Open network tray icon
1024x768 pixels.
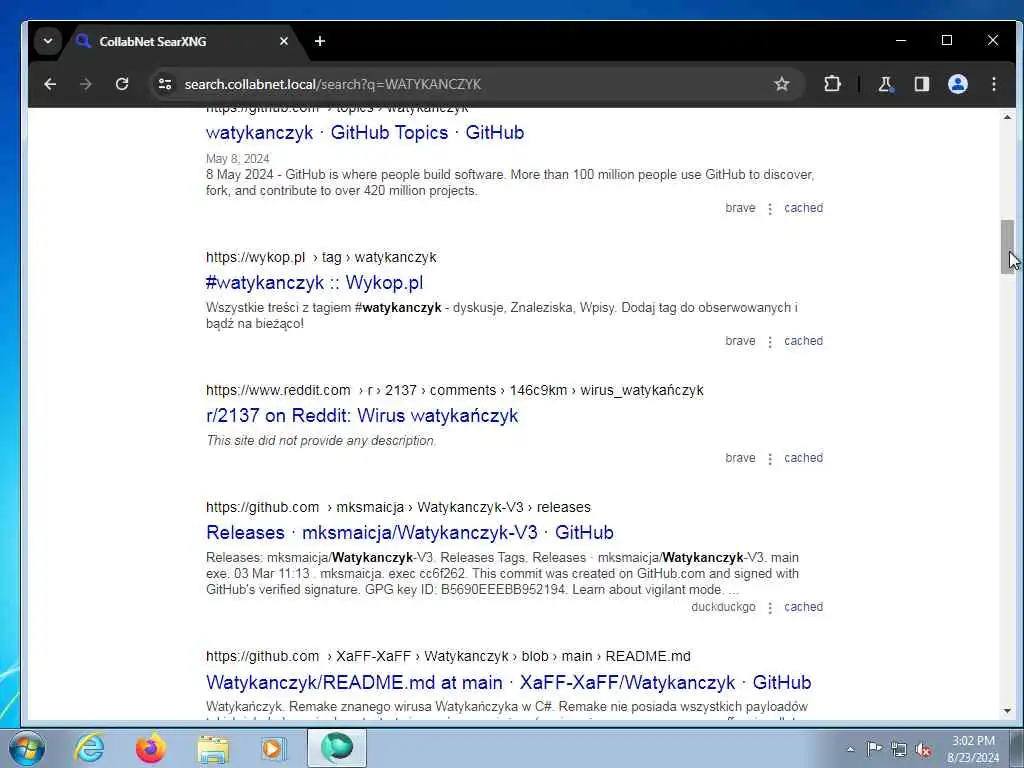[x=899, y=749]
